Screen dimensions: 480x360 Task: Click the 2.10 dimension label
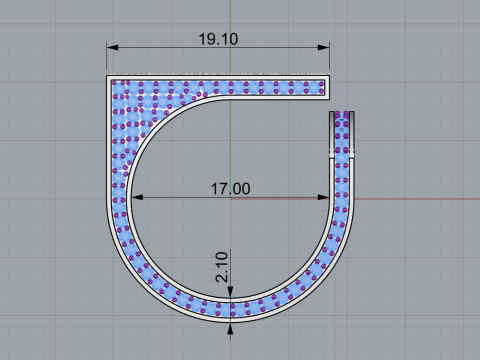click(222, 267)
